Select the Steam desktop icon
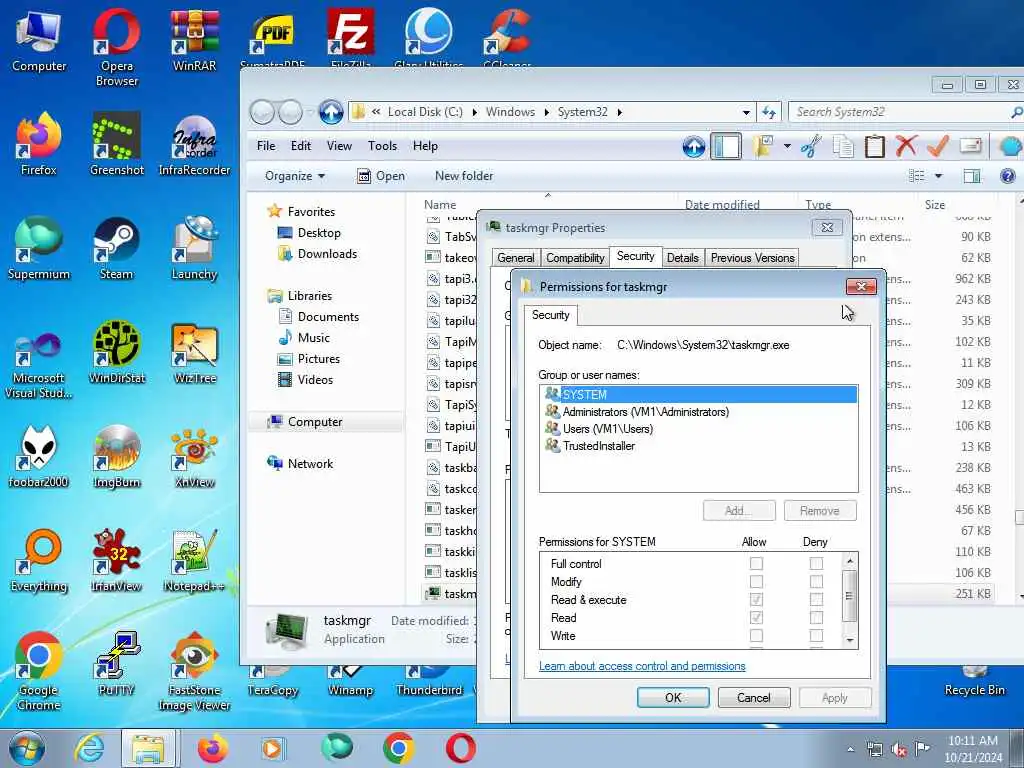 point(116,249)
